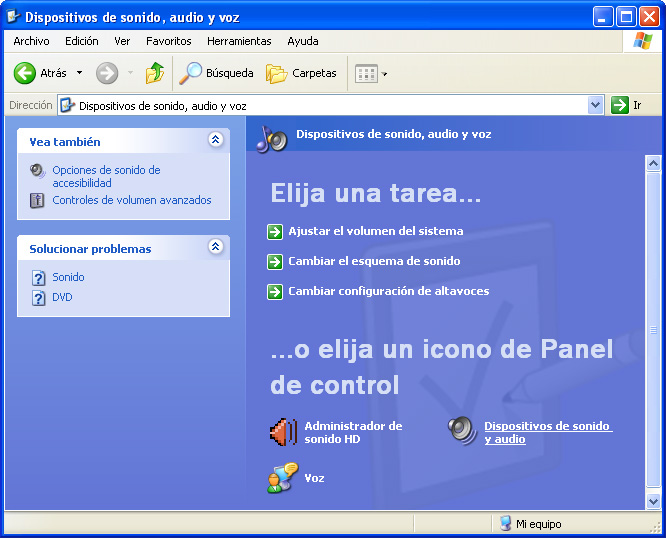
Task: Open the Edición menu
Action: tap(82, 41)
